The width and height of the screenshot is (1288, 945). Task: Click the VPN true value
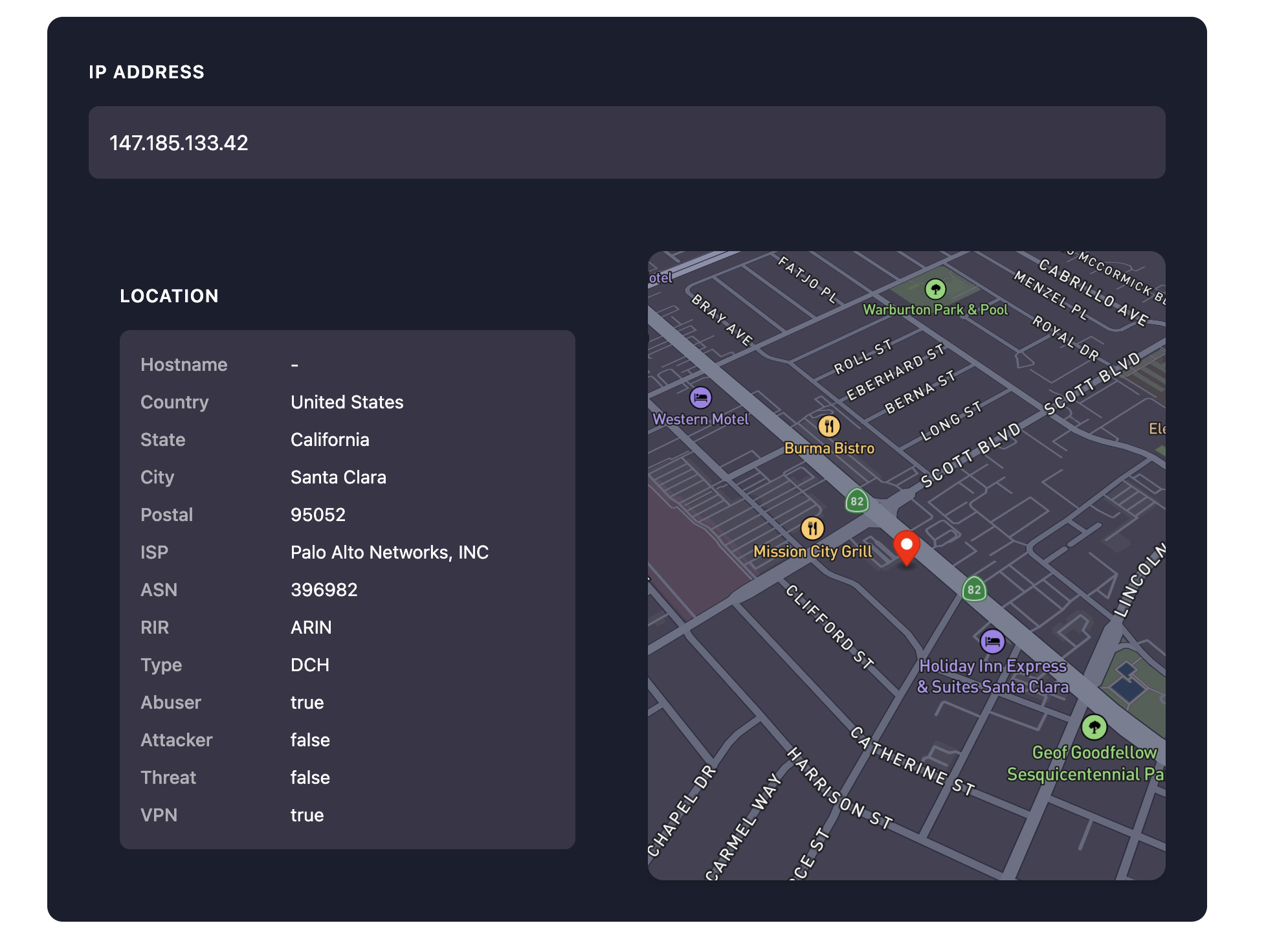(x=307, y=815)
